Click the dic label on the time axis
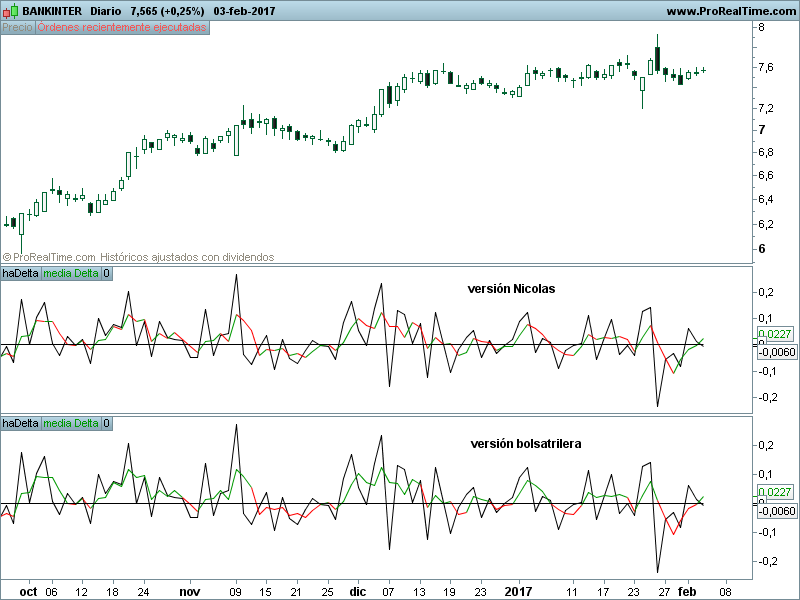 (x=358, y=592)
